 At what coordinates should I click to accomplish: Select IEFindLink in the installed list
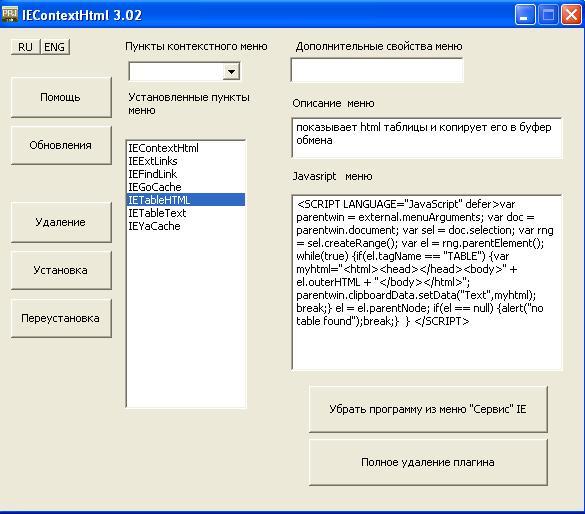[186, 174]
